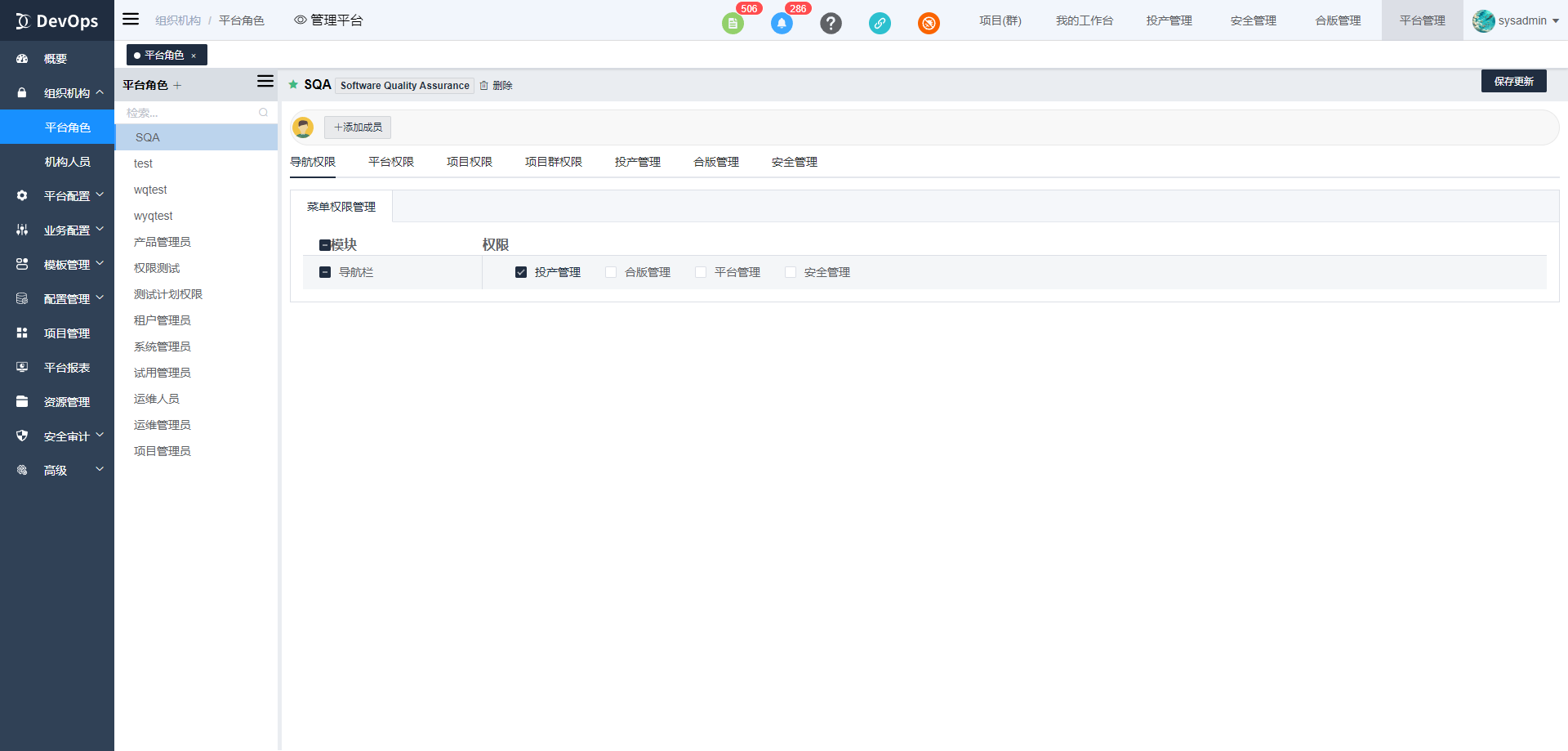Click the 添加成员 button
1568x751 pixels.
[358, 127]
